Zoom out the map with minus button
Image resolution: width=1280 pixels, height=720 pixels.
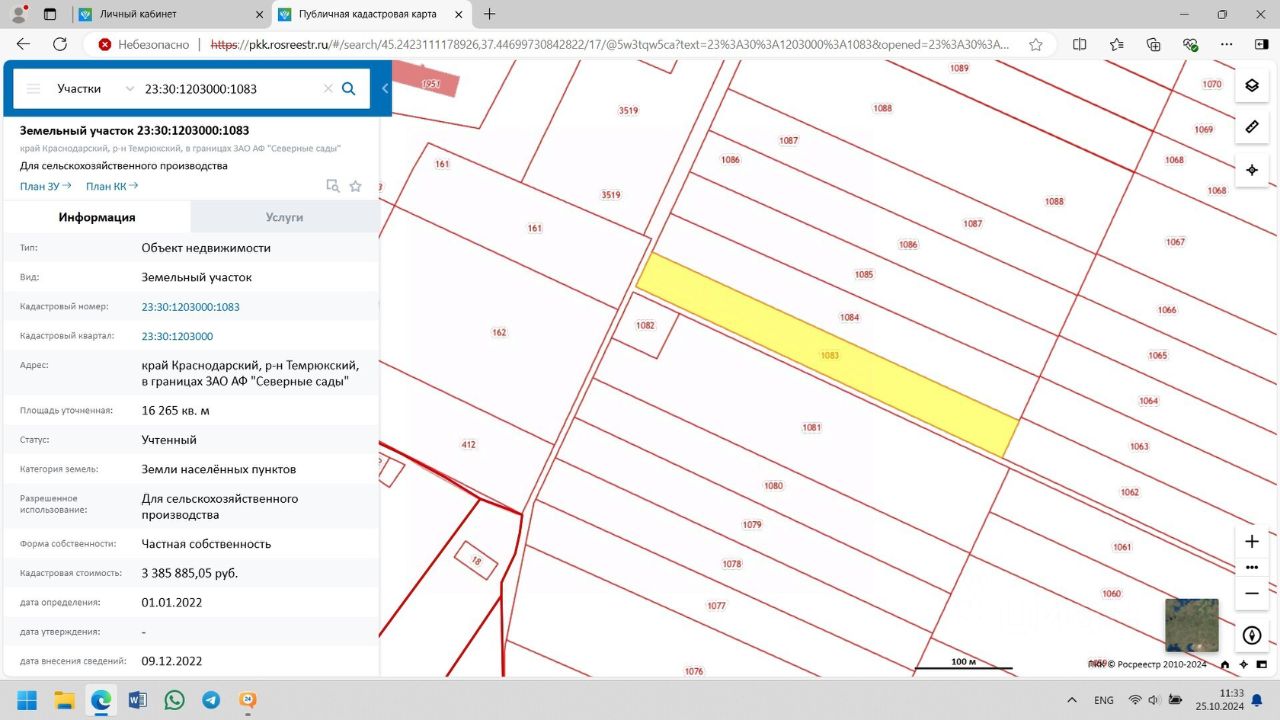point(1251,593)
